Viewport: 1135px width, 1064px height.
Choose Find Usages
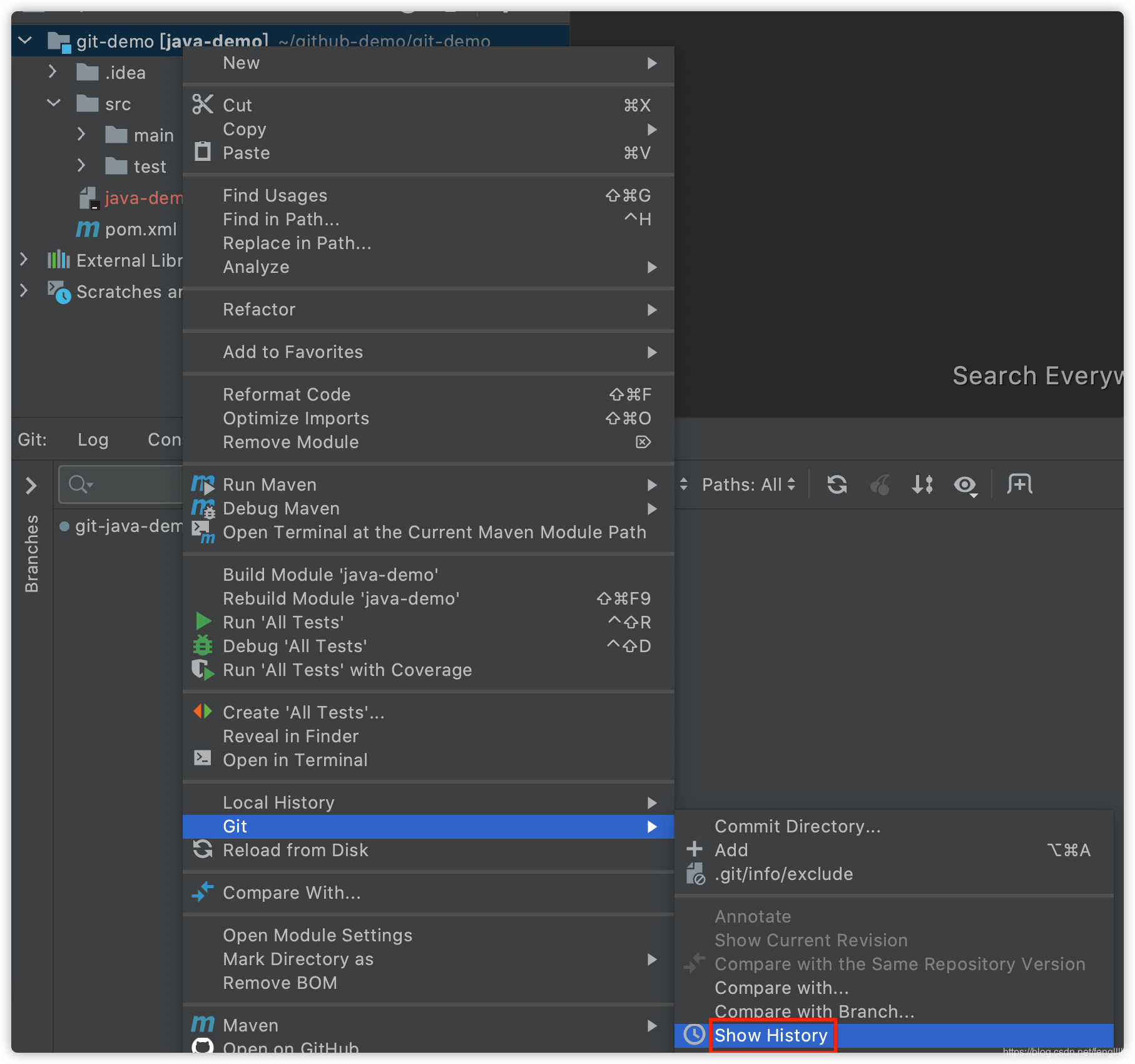(x=429, y=195)
